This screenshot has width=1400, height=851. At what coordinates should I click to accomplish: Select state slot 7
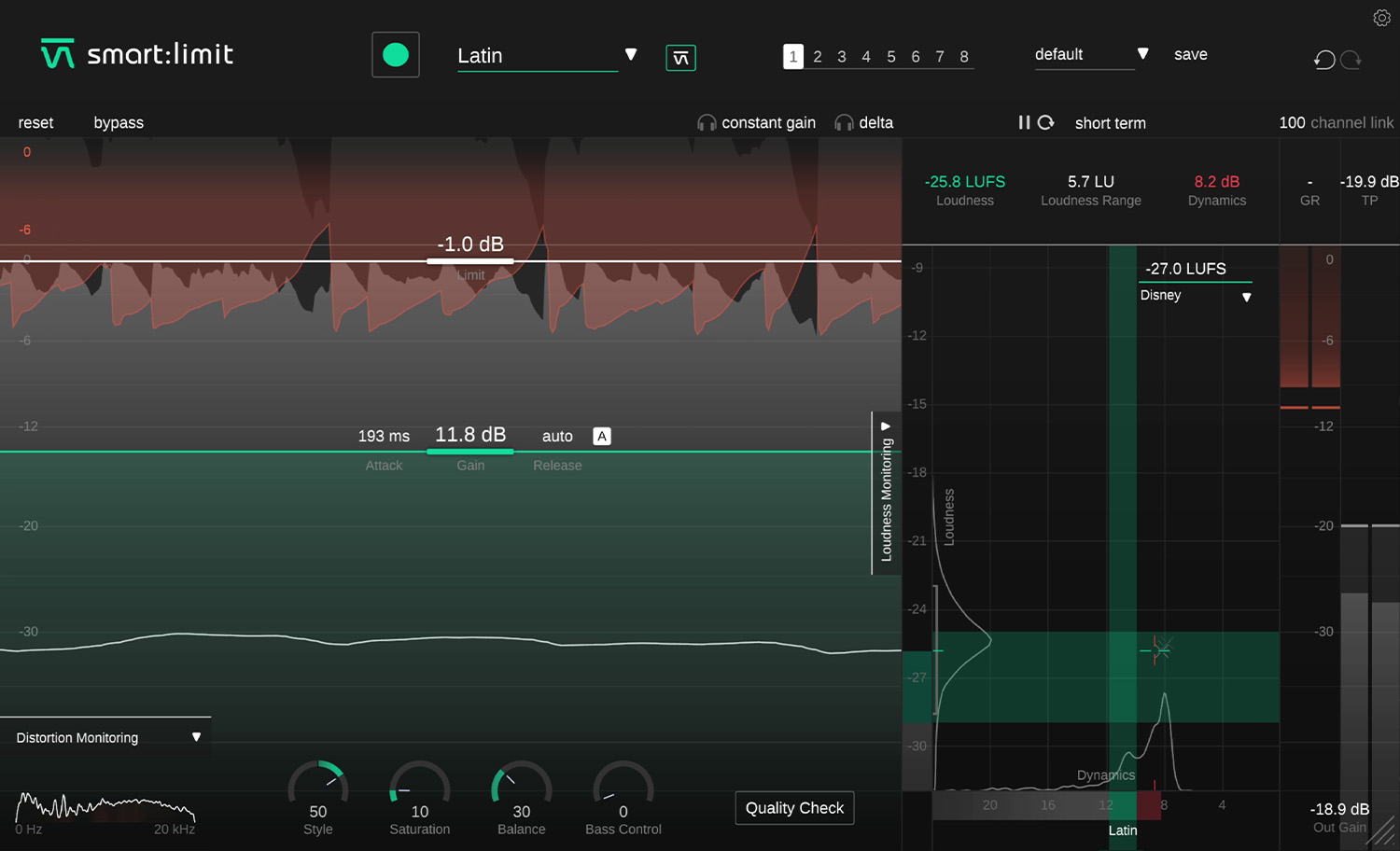click(x=940, y=57)
